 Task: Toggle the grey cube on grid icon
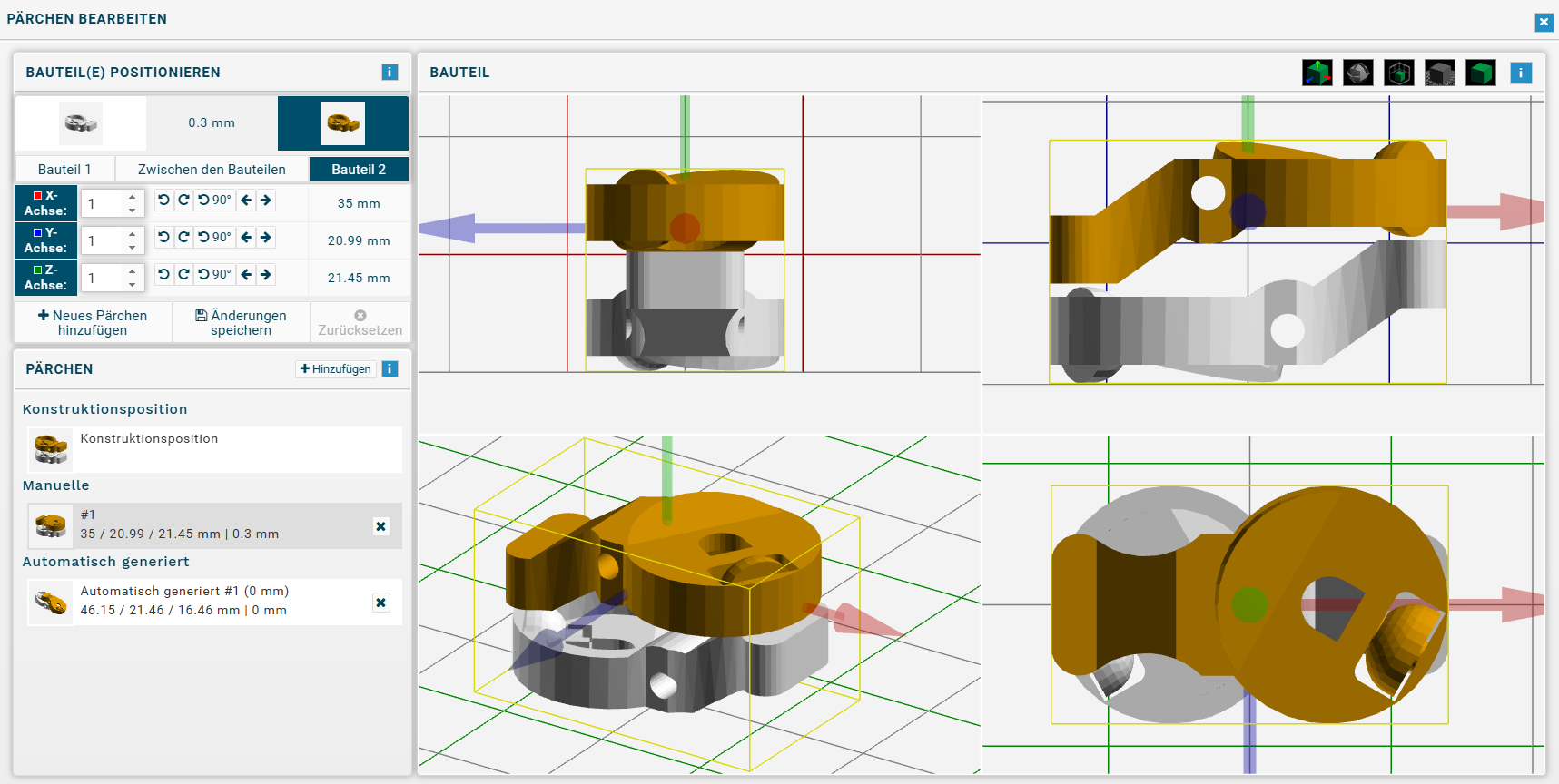(1440, 73)
